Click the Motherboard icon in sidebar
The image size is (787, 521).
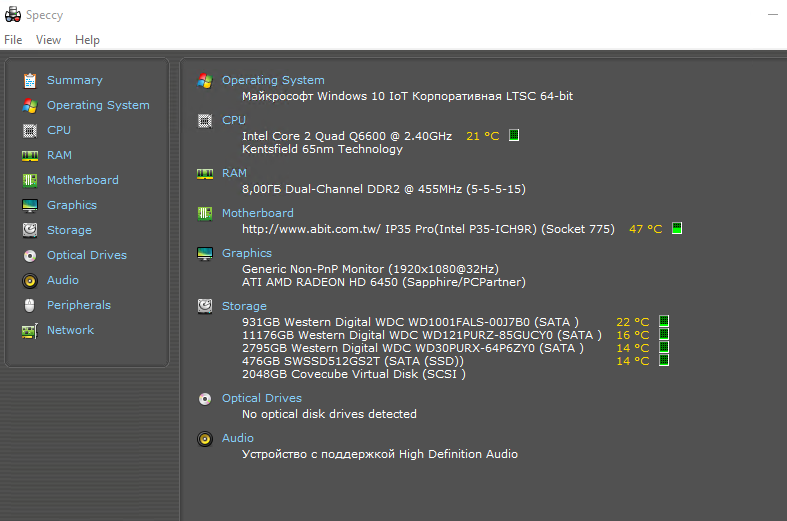coord(30,180)
